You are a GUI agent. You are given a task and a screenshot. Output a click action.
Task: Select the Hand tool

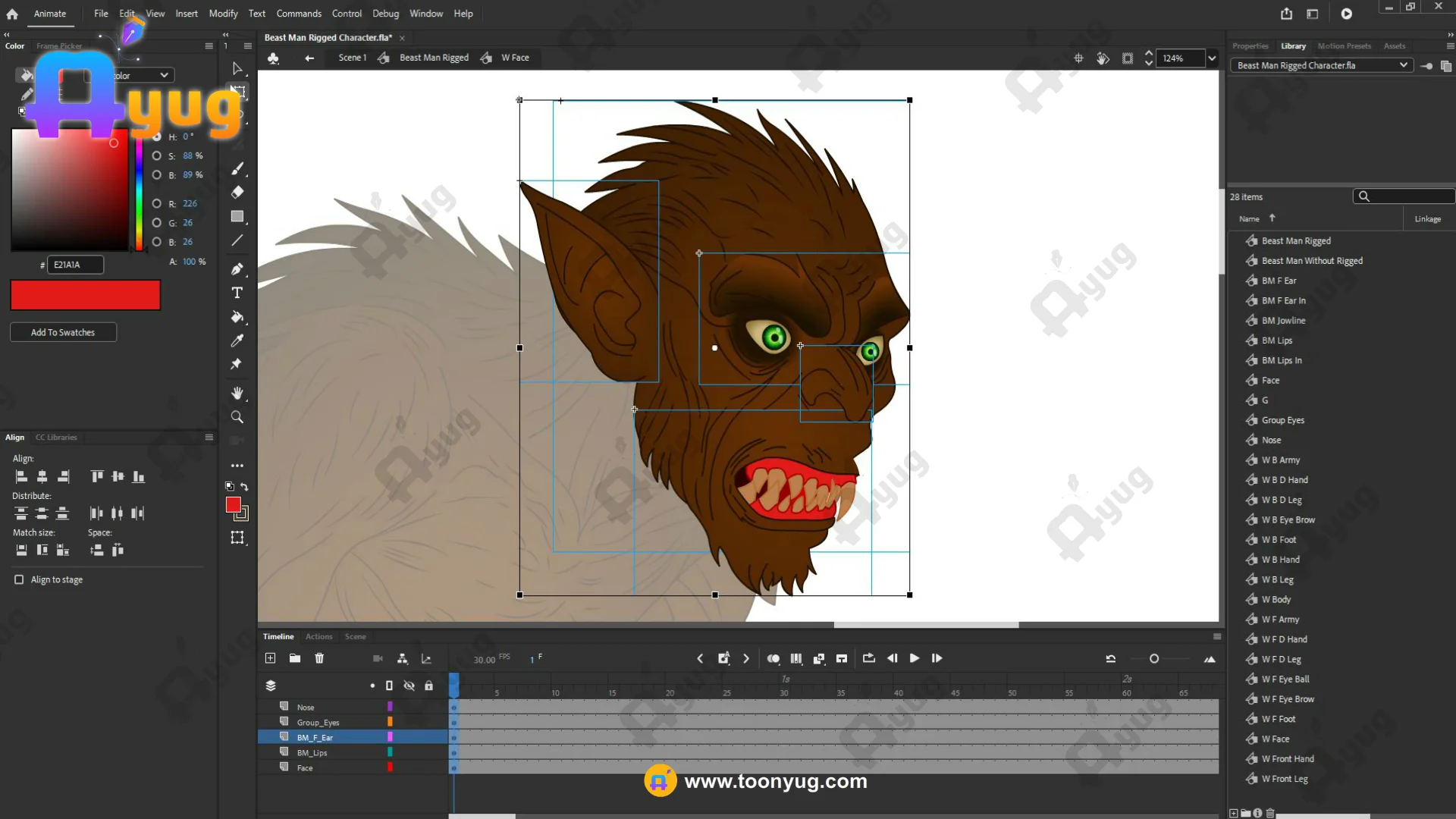click(237, 393)
